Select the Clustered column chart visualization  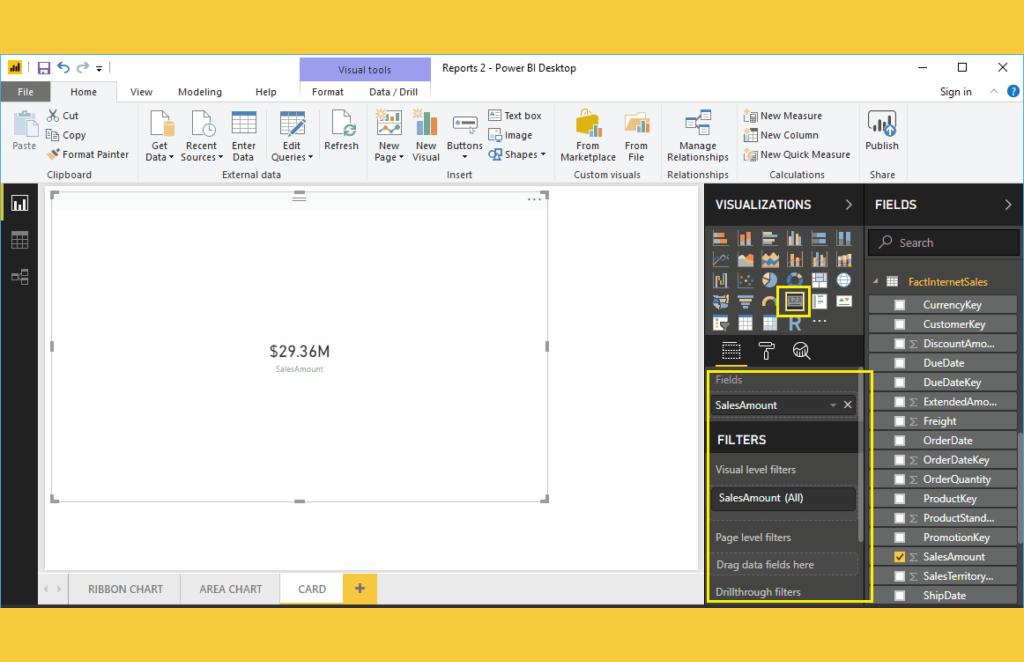click(x=794, y=238)
